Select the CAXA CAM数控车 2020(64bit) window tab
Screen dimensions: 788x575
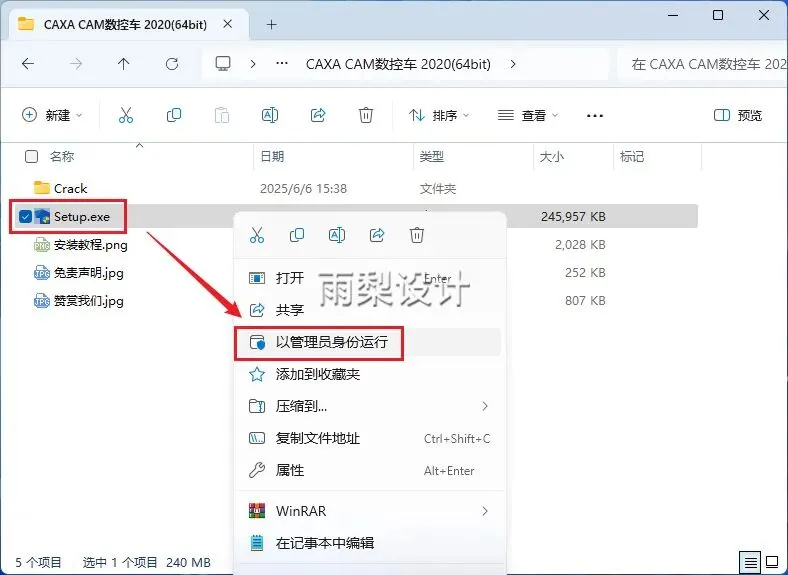[x=129, y=25]
